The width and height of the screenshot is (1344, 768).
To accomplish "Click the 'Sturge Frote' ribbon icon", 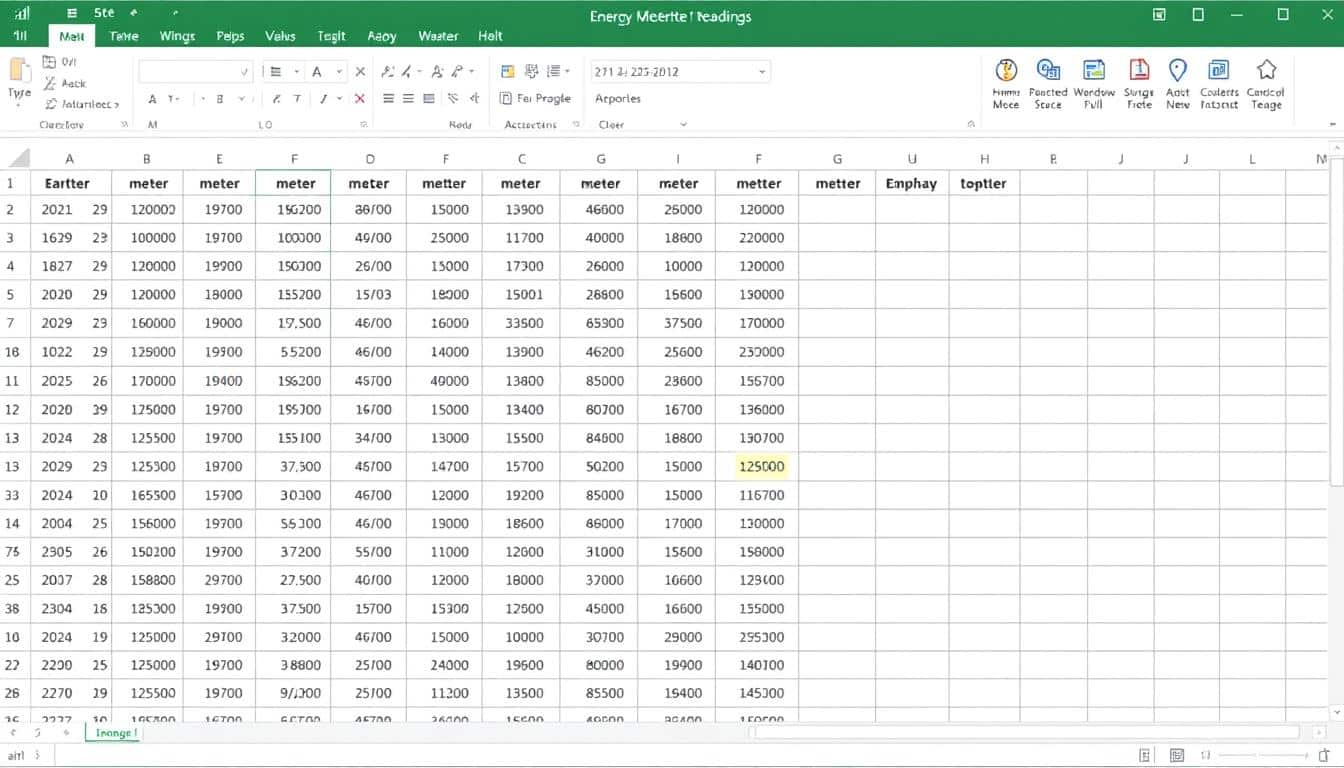I will [1139, 70].
